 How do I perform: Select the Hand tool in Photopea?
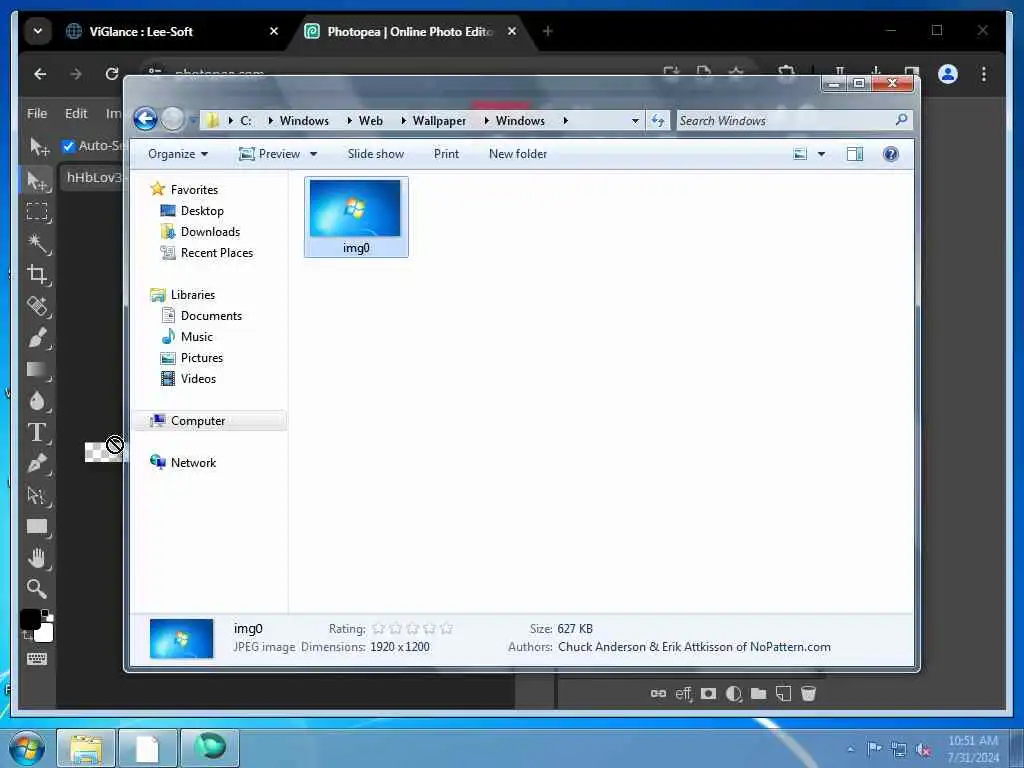pyautogui.click(x=38, y=558)
